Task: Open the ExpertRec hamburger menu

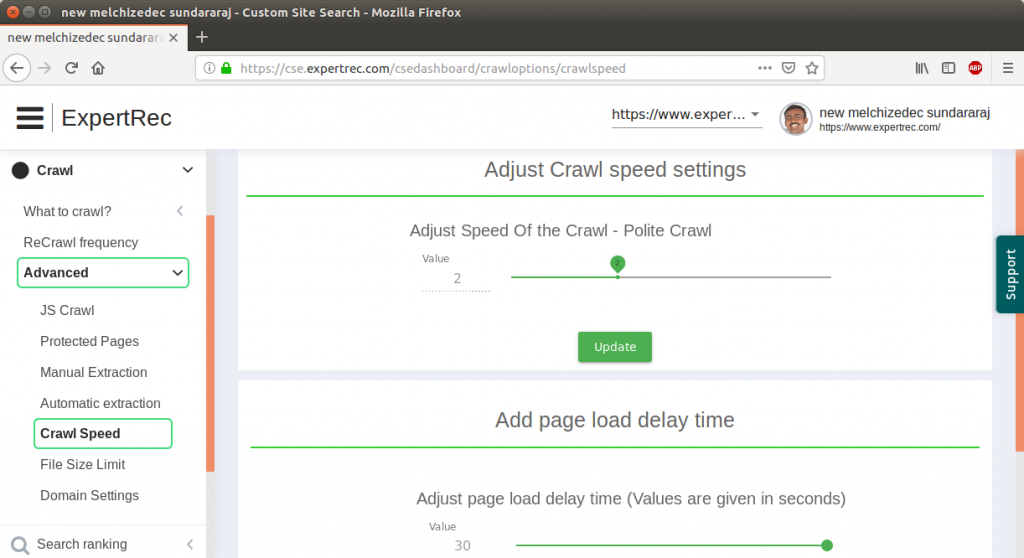Action: click(x=30, y=118)
